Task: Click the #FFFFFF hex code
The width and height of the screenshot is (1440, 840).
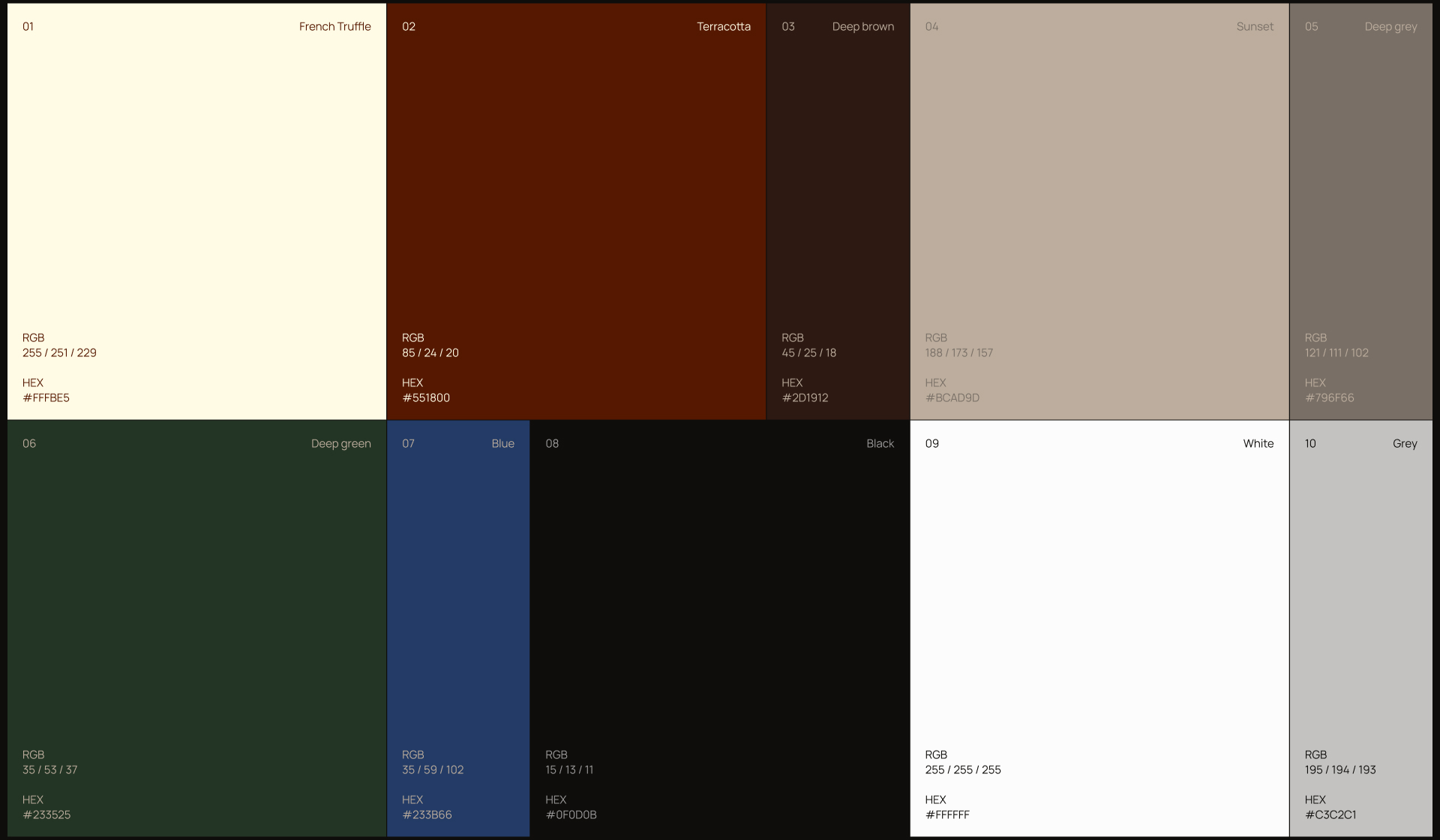Action: coord(947,814)
